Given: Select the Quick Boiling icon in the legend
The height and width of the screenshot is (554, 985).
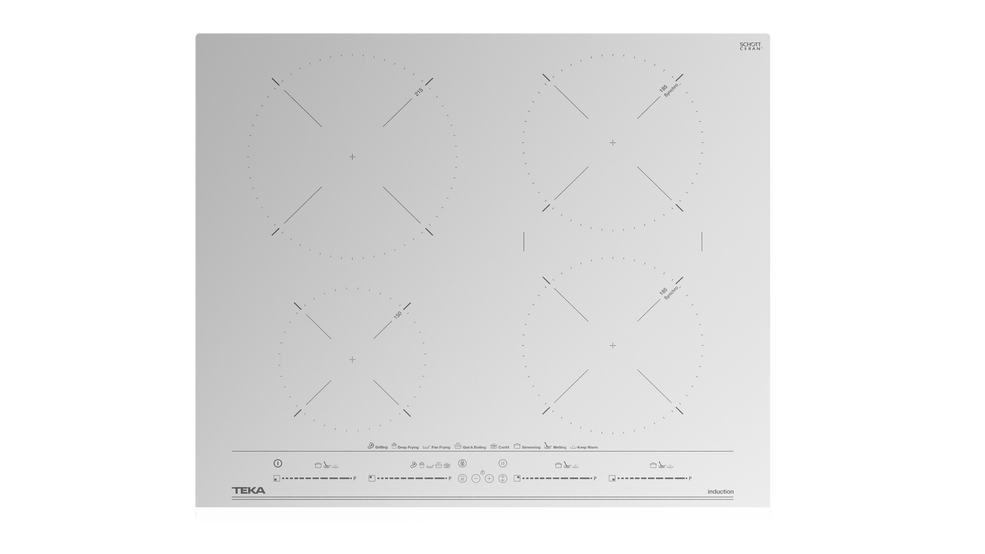Looking at the screenshot, I should click(458, 446).
